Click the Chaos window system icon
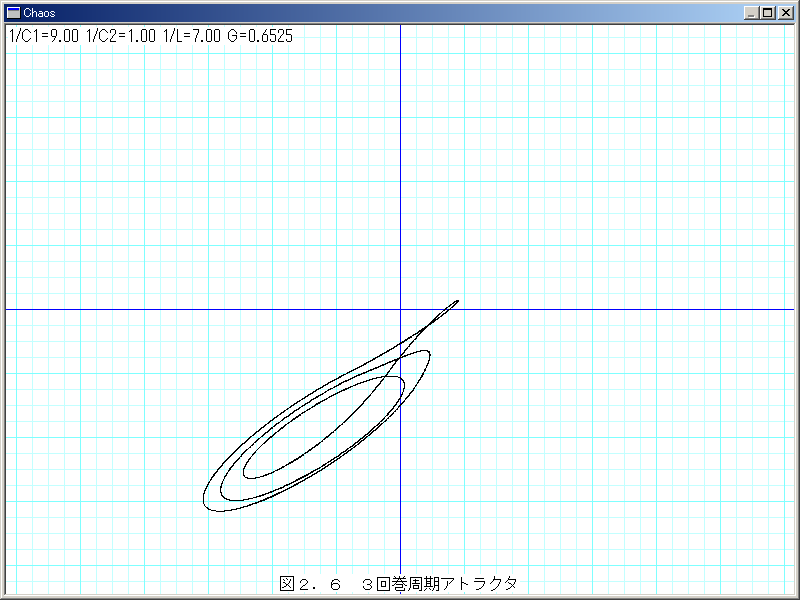 pos(13,12)
